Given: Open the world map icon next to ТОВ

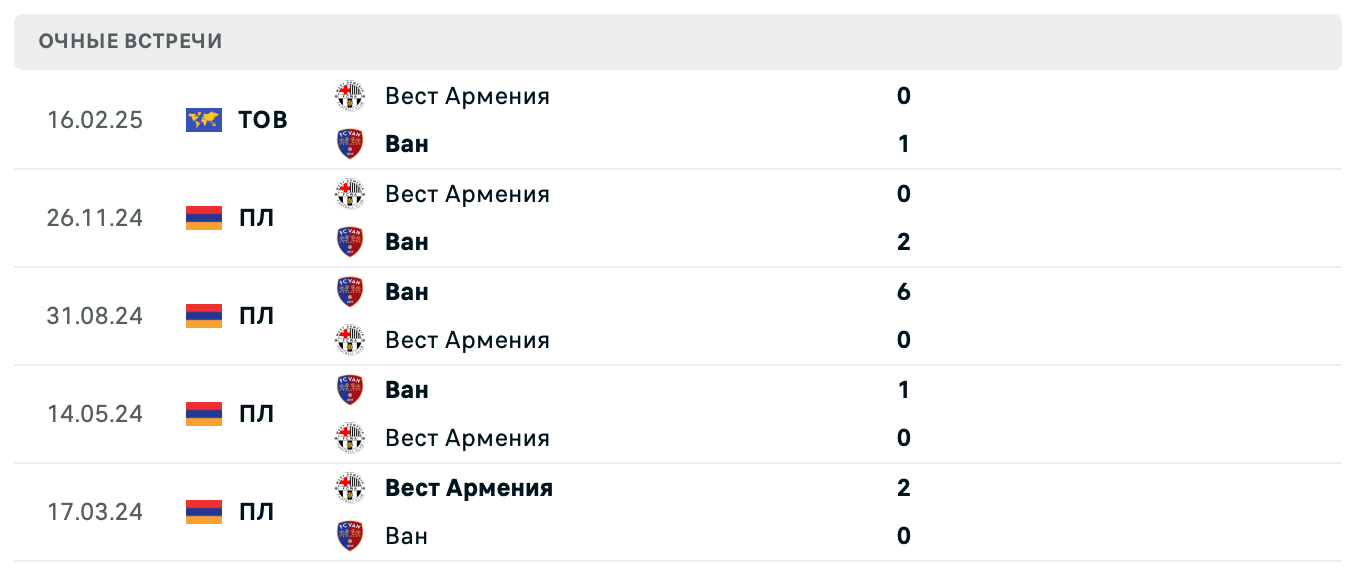Looking at the screenshot, I should 202,119.
